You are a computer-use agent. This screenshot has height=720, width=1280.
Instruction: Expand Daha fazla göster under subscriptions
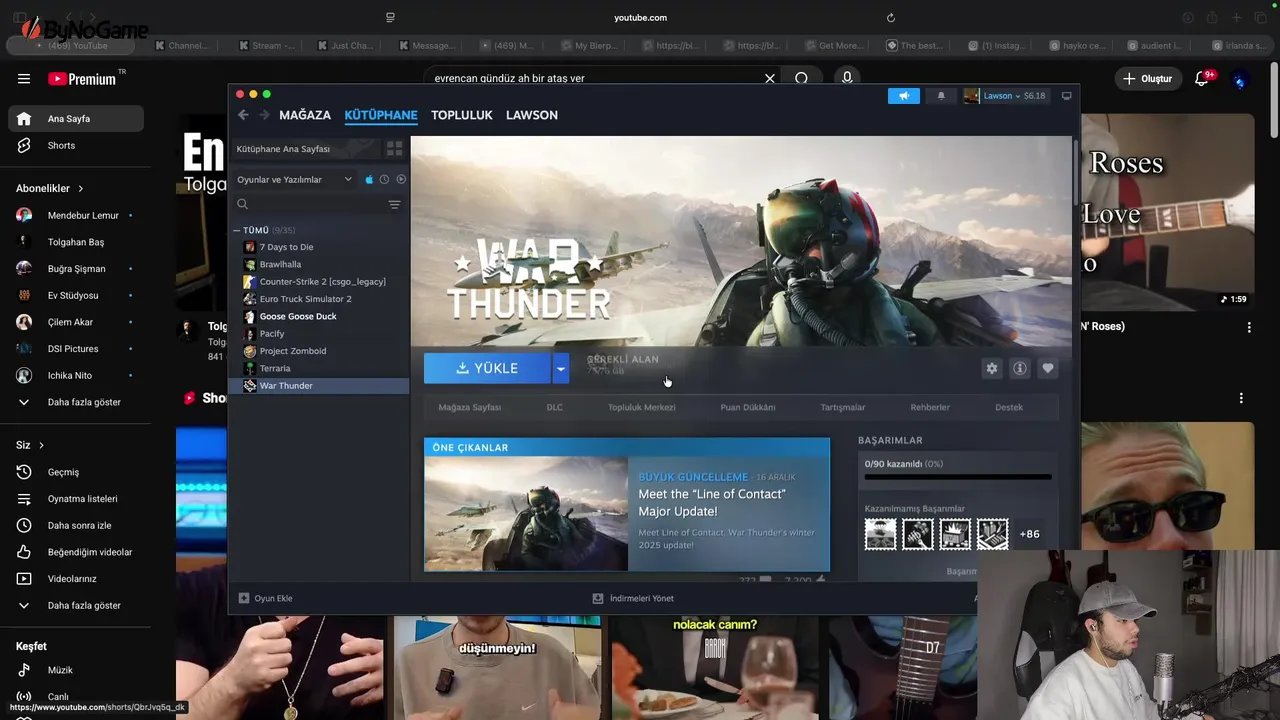(76, 402)
